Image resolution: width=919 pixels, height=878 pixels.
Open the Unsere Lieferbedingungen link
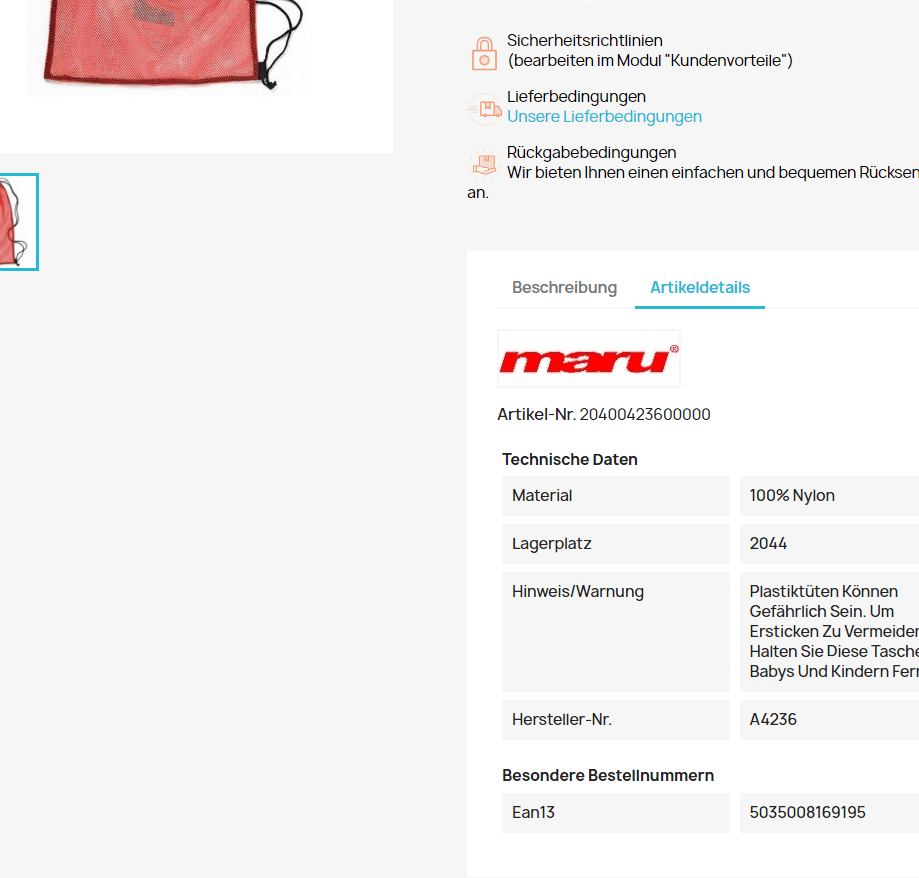(x=604, y=117)
